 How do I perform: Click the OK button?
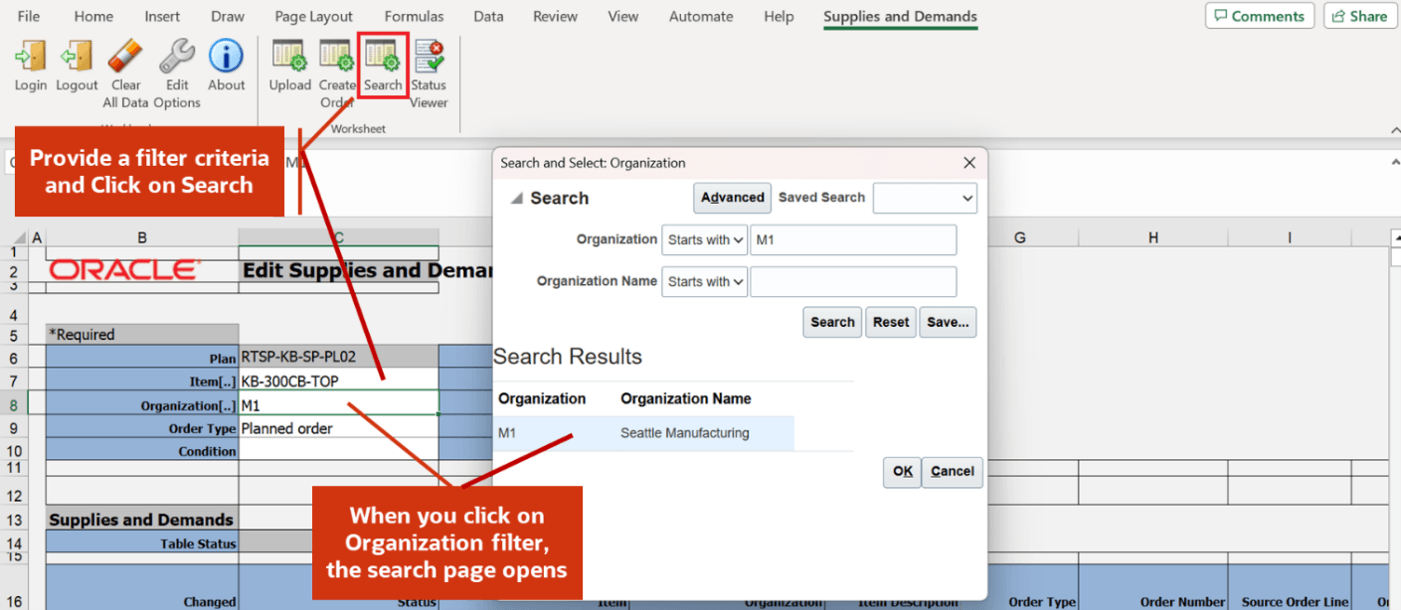902,472
